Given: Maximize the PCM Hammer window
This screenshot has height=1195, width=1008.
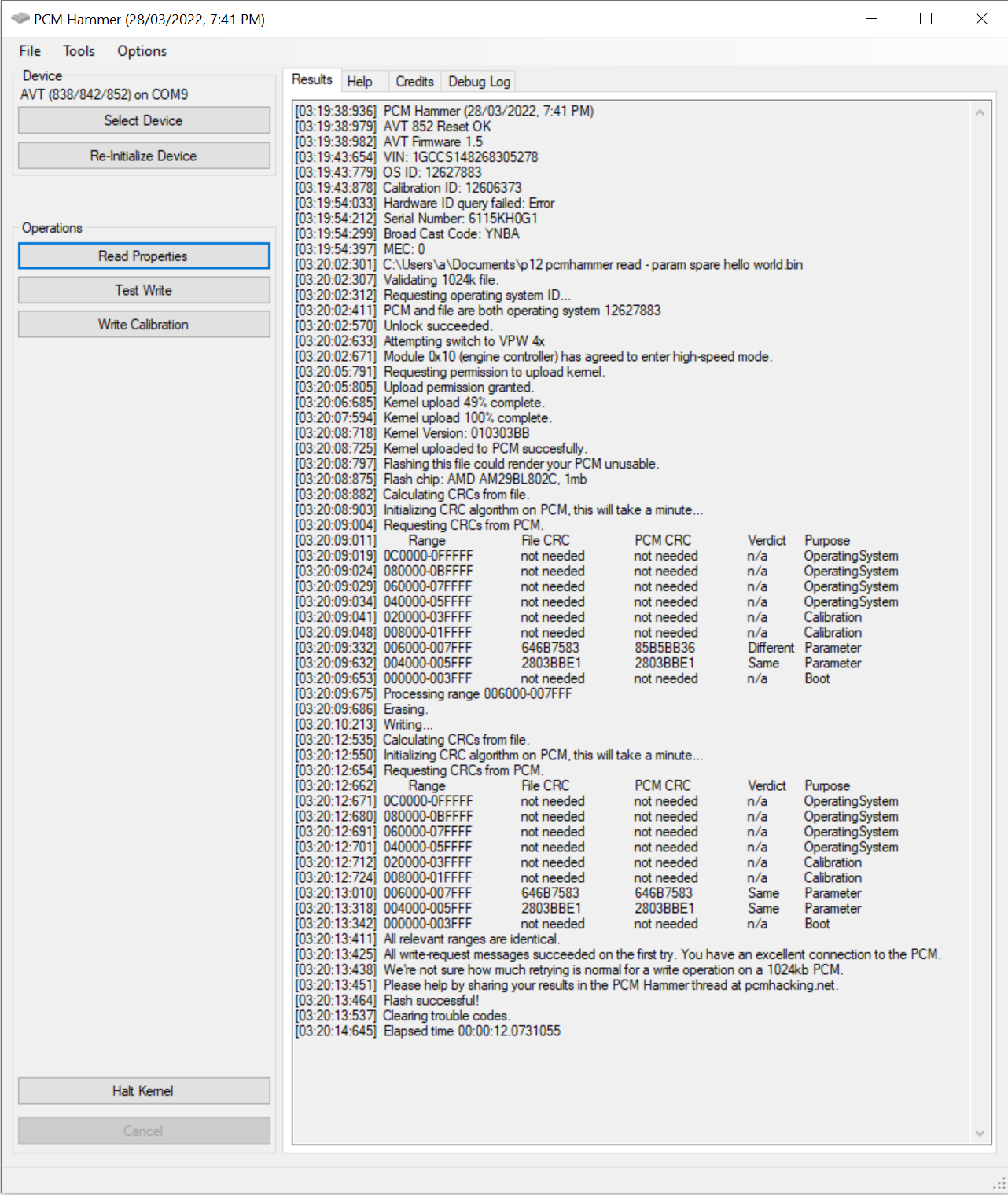Looking at the screenshot, I should pyautogui.click(x=926, y=19).
